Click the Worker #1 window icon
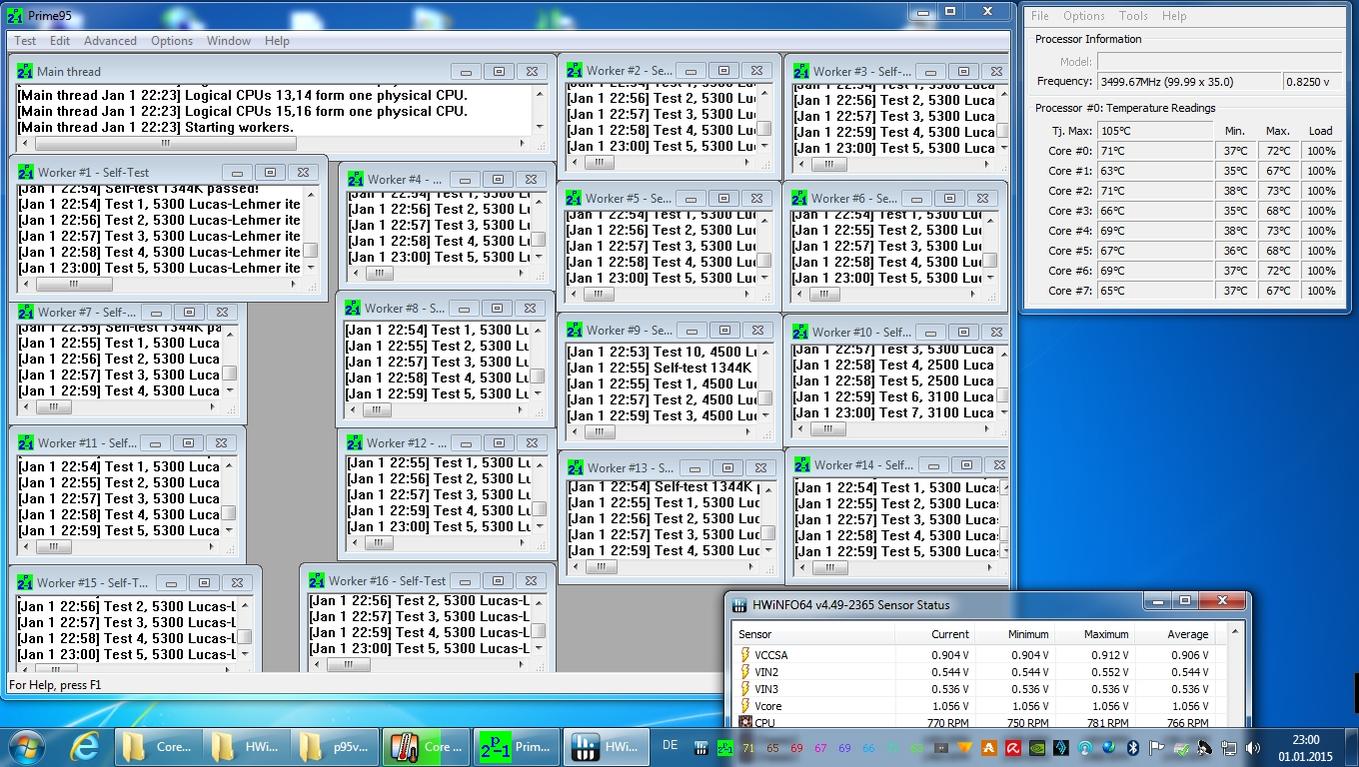This screenshot has height=767, width=1359. pos(27,172)
